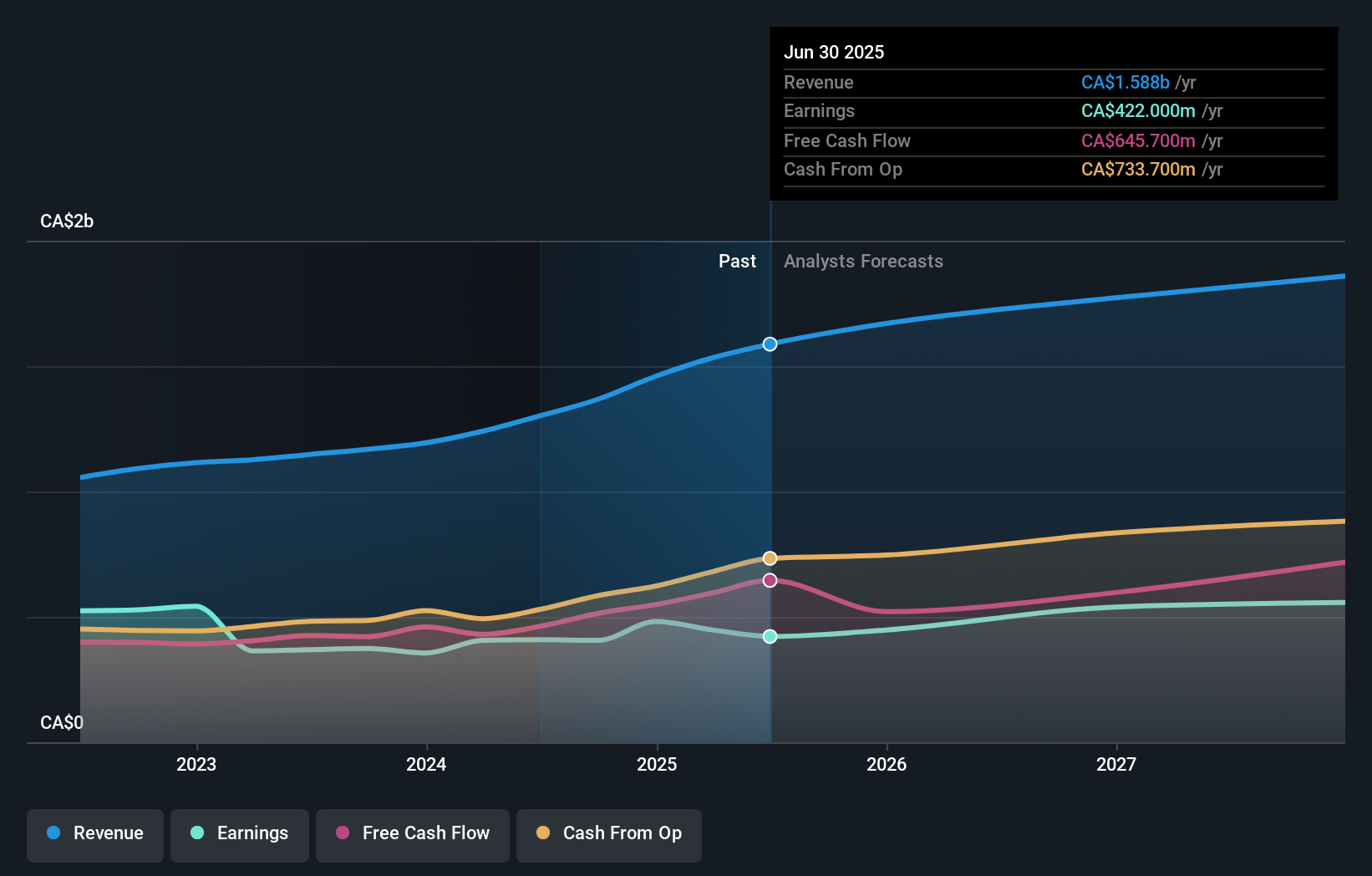This screenshot has height=876, width=1372.
Task: Switch to the Past section label
Action: coord(737,261)
